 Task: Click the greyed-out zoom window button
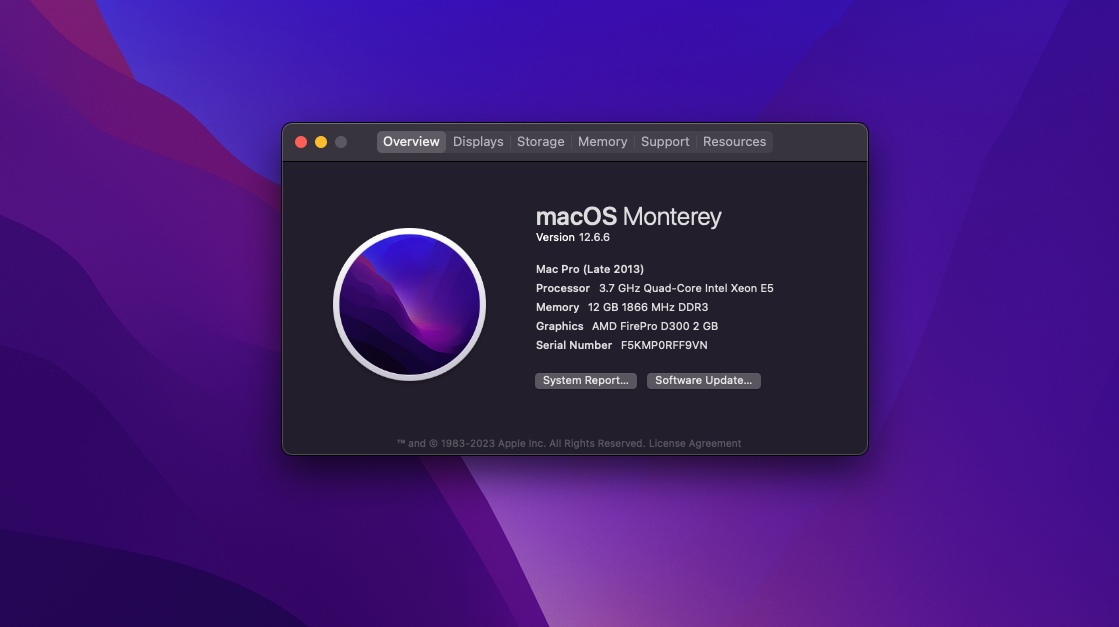click(341, 142)
